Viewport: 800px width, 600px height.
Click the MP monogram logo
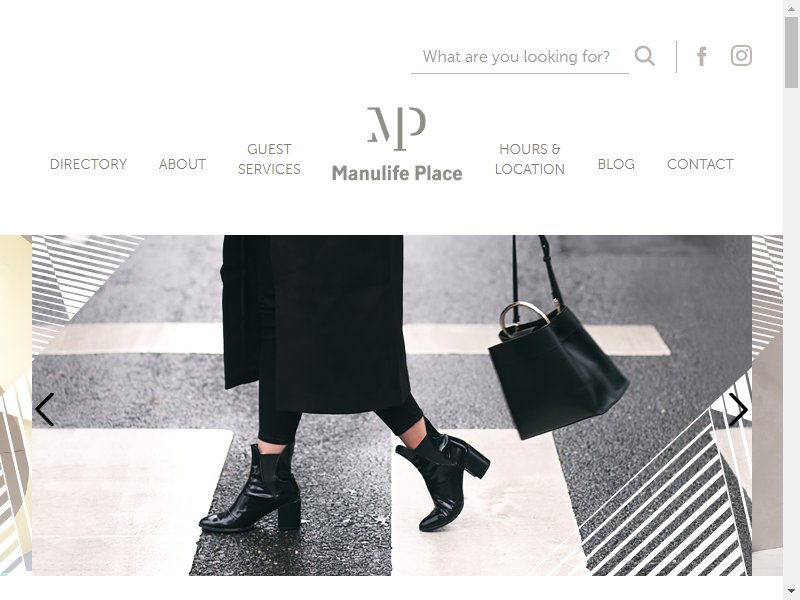(396, 129)
